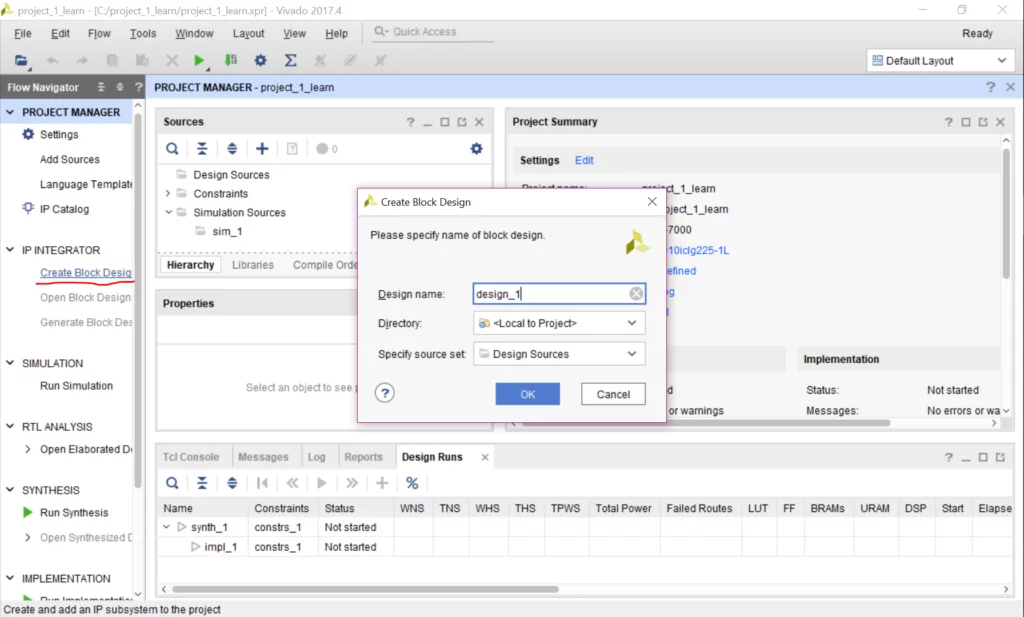Click the Add Sources plus icon
The height and width of the screenshot is (617, 1024).
pos(262,149)
